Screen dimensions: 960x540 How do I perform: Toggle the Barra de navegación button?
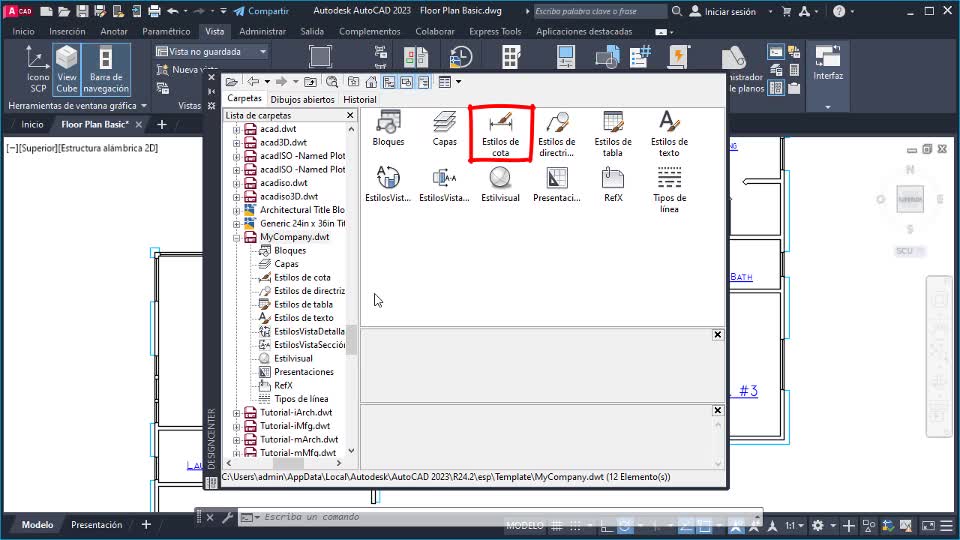[106, 70]
